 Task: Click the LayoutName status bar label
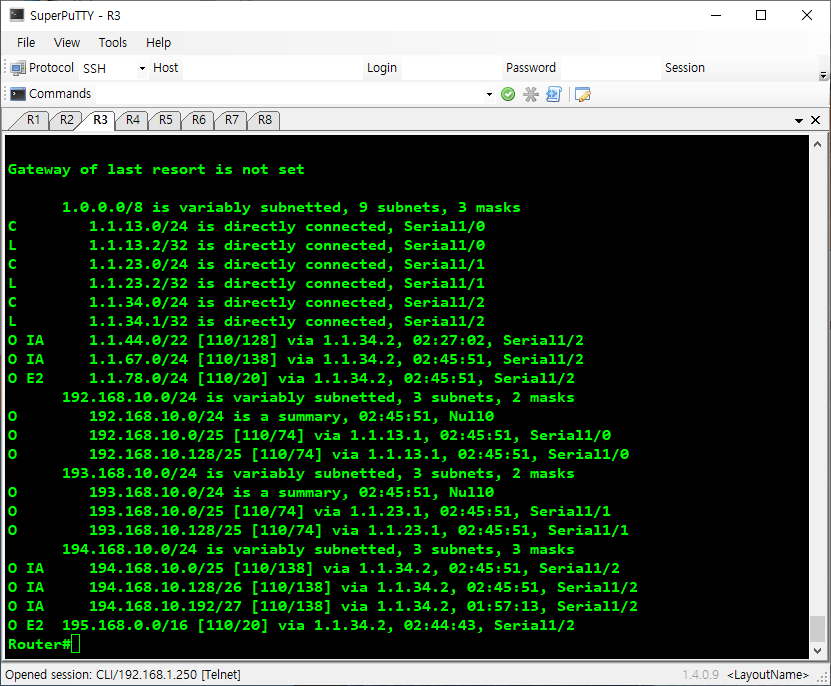click(x=768, y=675)
